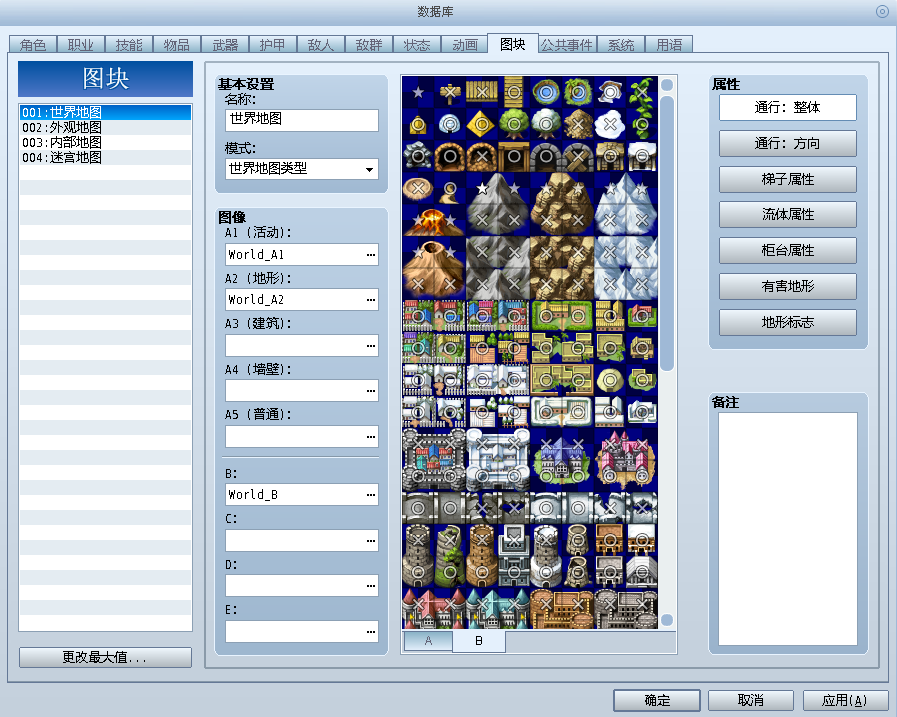Select the wooden signpost tile
Viewport: 897px width, 717px height.
[450, 92]
